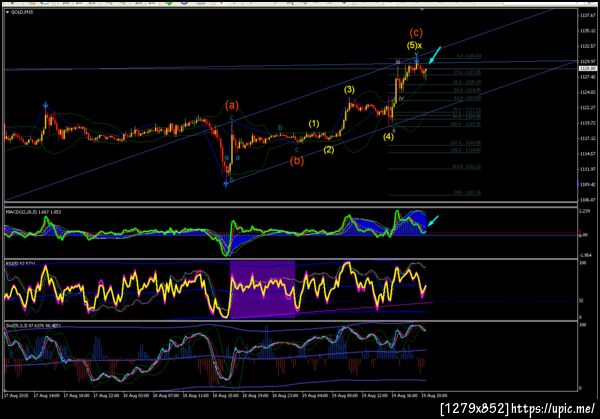The width and height of the screenshot is (600, 419).
Task: Click the 1124.82 price on the scale
Action: pyautogui.click(x=587, y=92)
